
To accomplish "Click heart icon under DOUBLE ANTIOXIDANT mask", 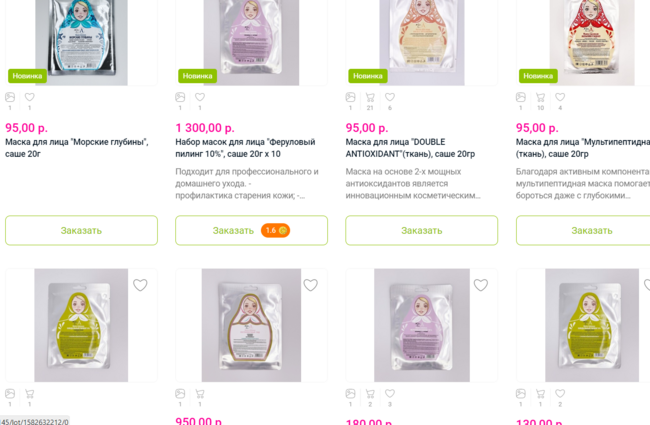I will tap(390, 97).
